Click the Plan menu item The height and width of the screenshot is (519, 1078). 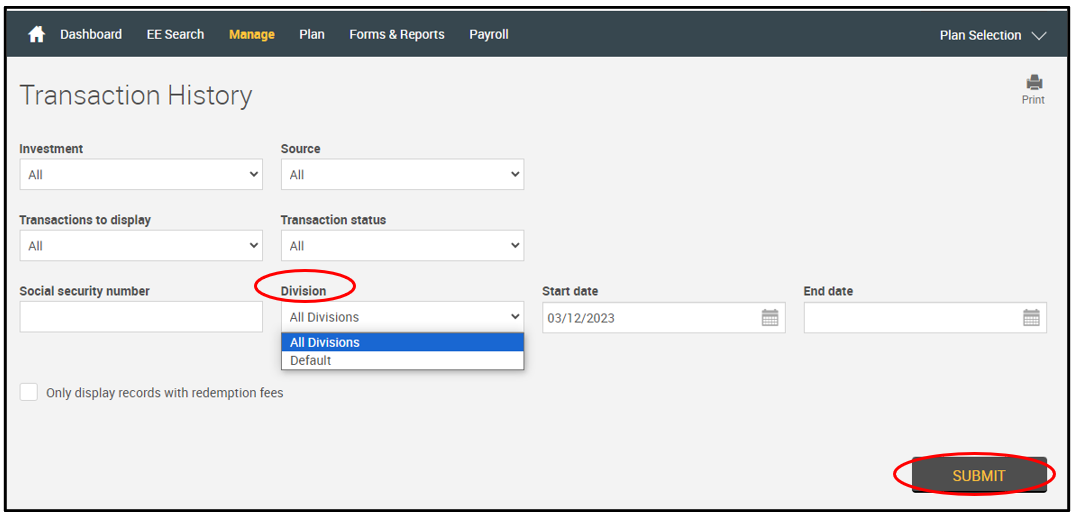[312, 35]
